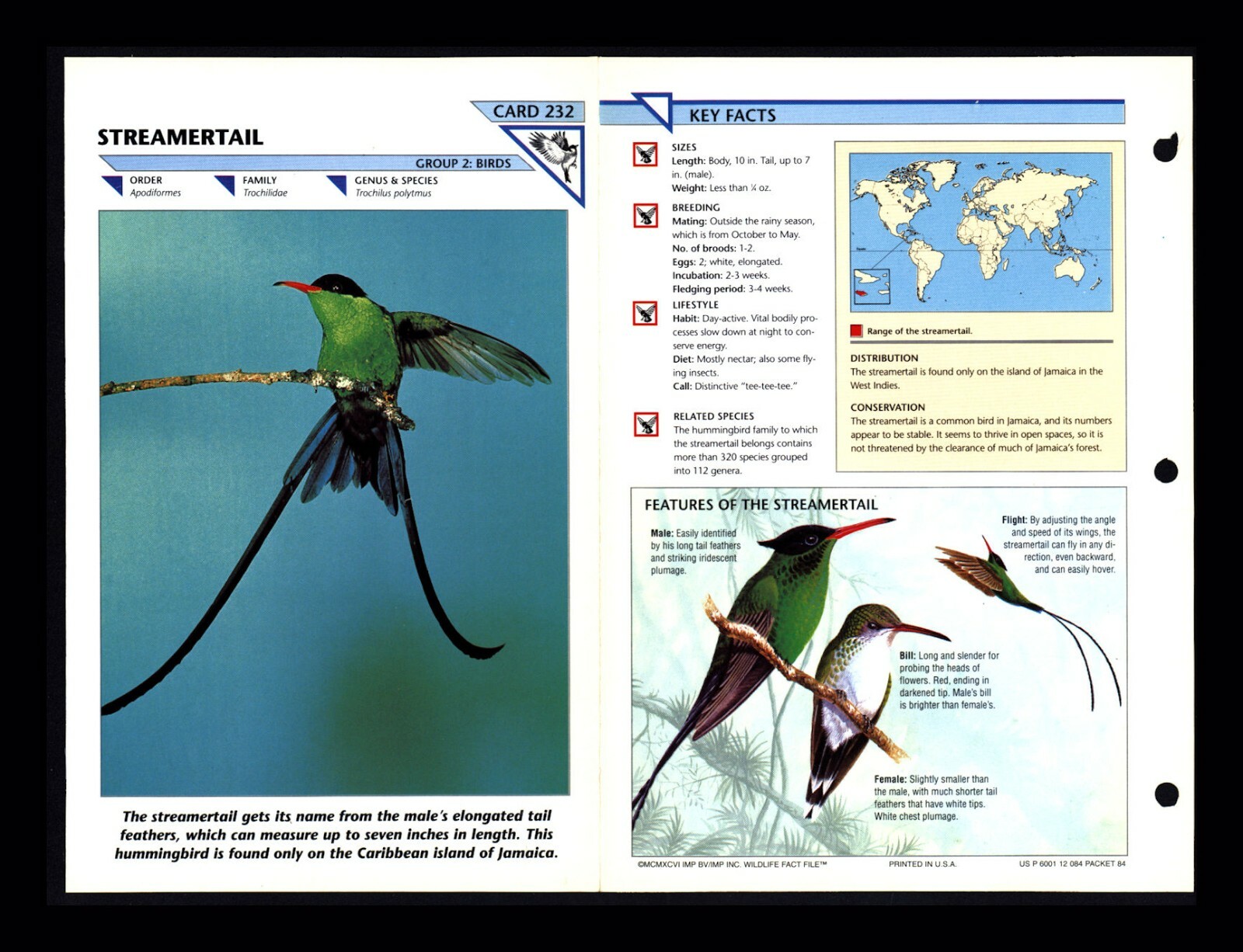This screenshot has width=1243, height=952.
Task: Click the text 'Apodiformes'
Action: pyautogui.click(x=155, y=193)
